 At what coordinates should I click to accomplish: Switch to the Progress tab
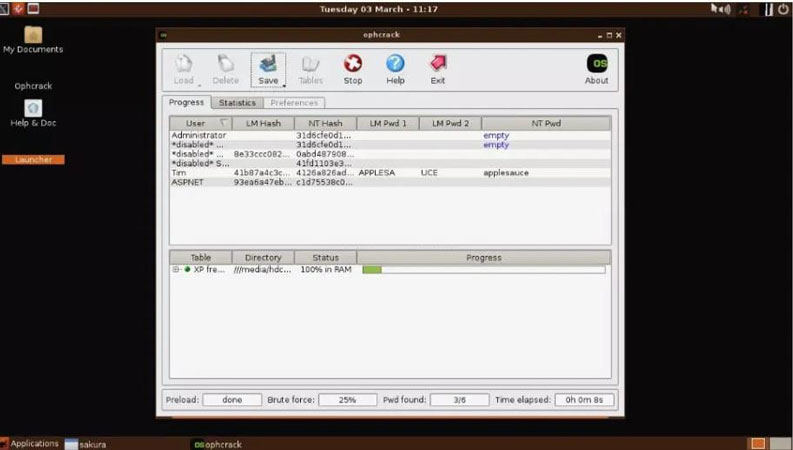pos(187,102)
